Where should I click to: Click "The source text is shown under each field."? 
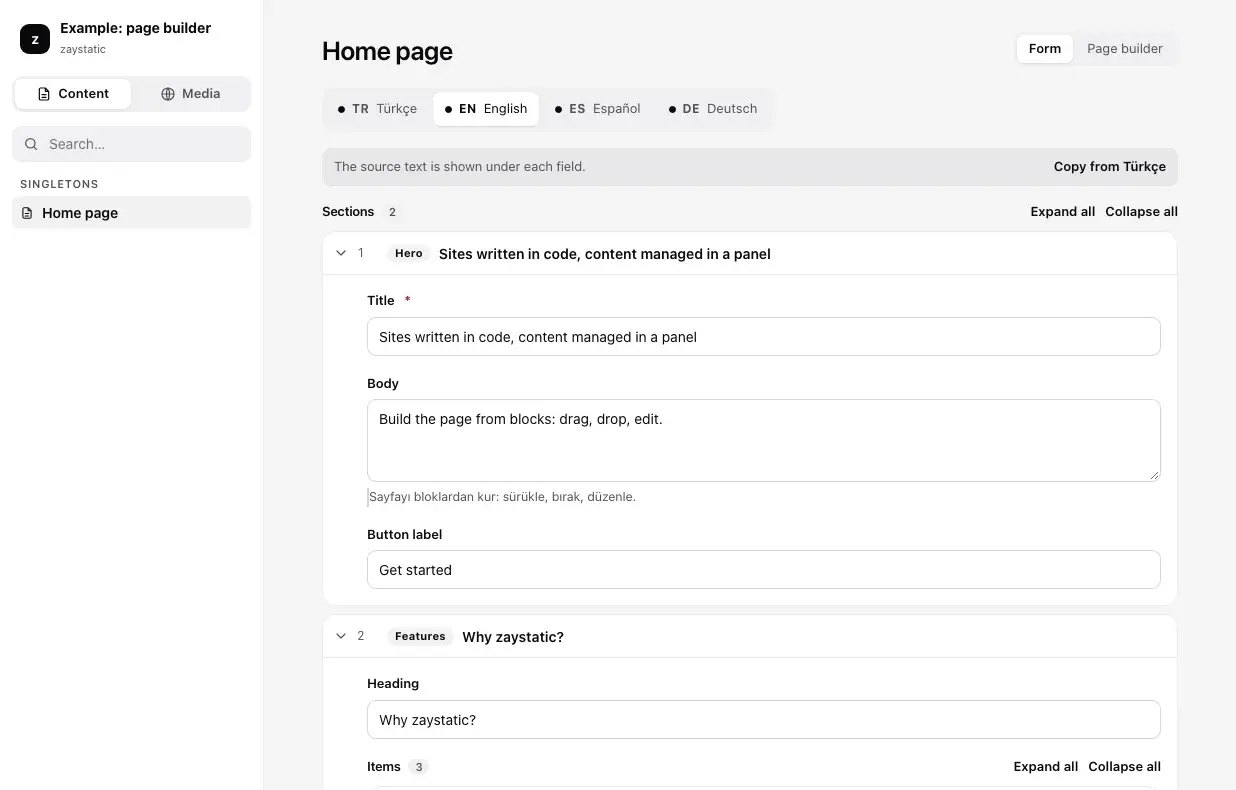[x=460, y=167]
